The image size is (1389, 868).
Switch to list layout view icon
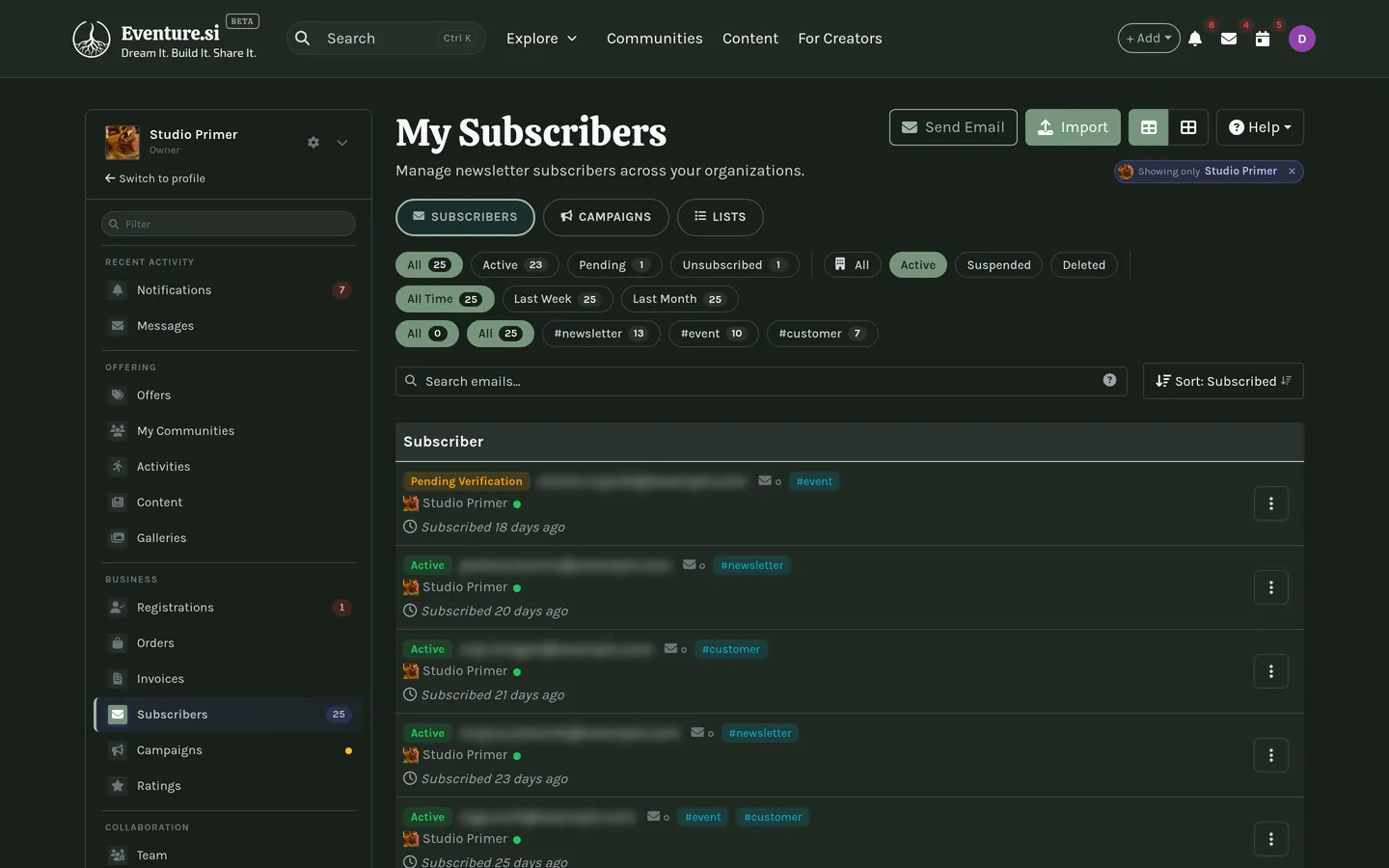click(1149, 127)
